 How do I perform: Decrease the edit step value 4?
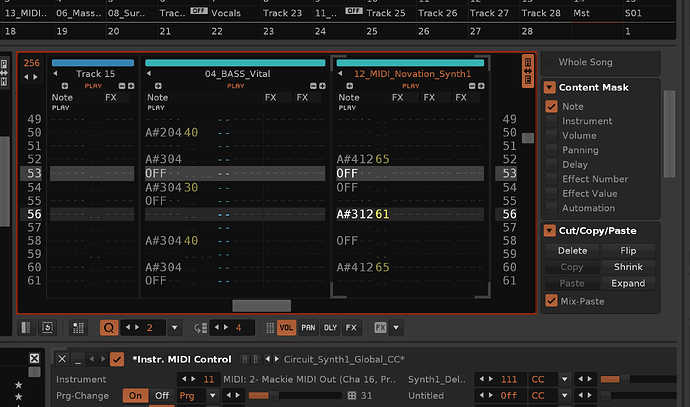click(x=217, y=327)
